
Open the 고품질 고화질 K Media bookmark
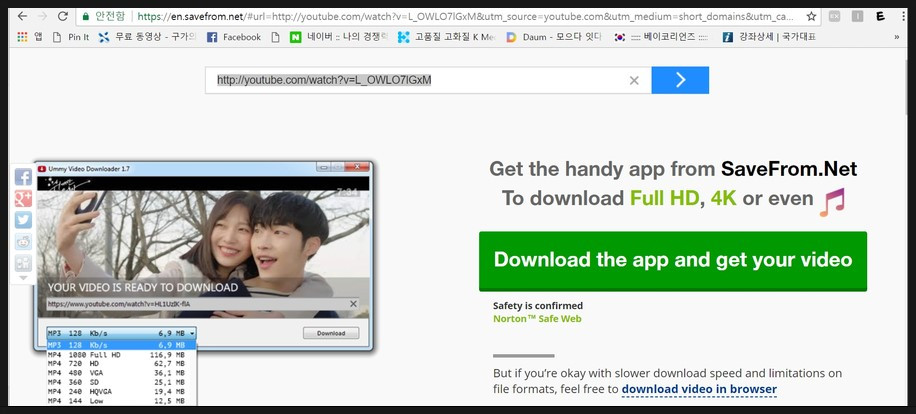pos(446,37)
